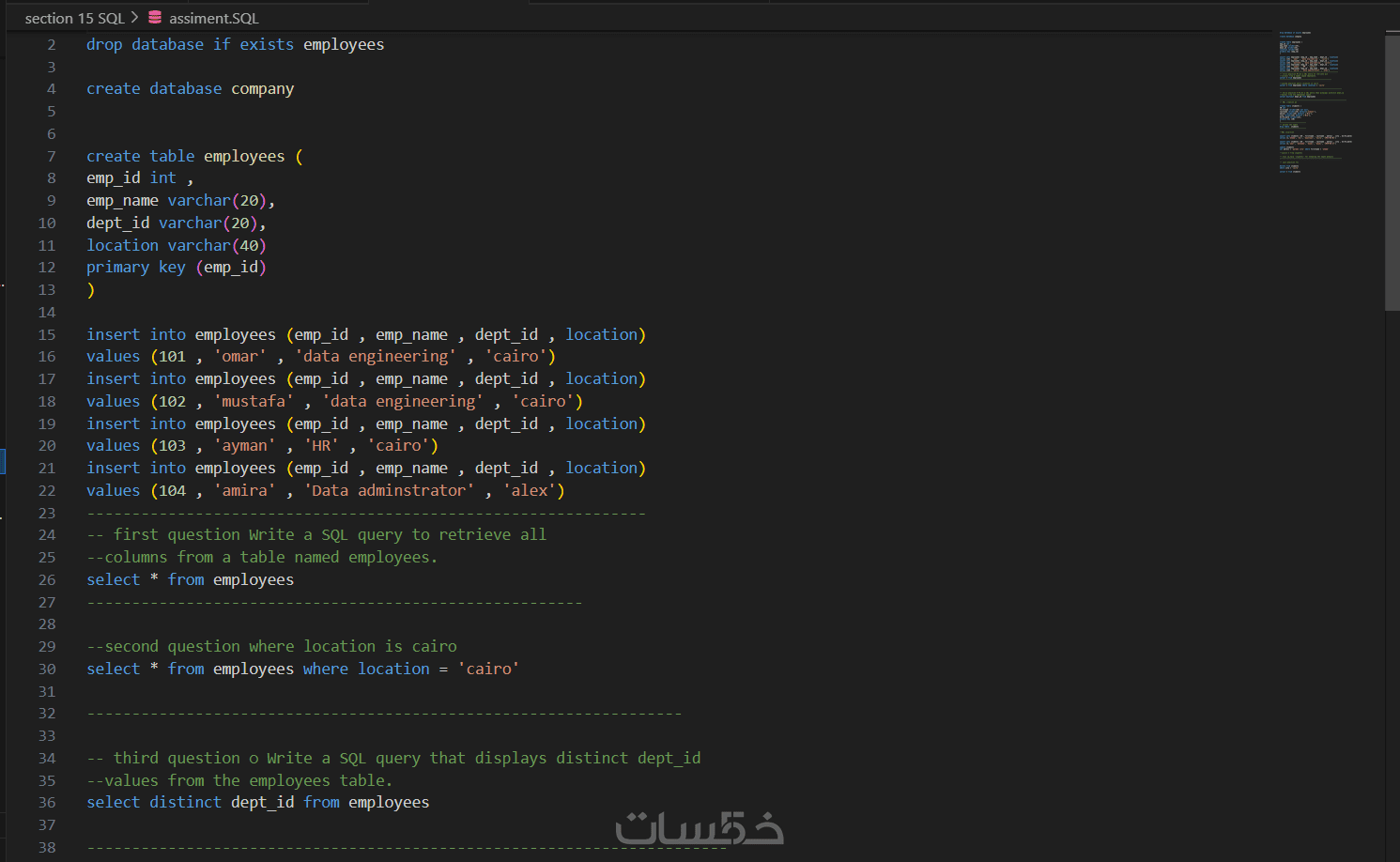This screenshot has height=862, width=1400.
Task: Click the keyword "distinct" on line 36
Action: click(185, 802)
